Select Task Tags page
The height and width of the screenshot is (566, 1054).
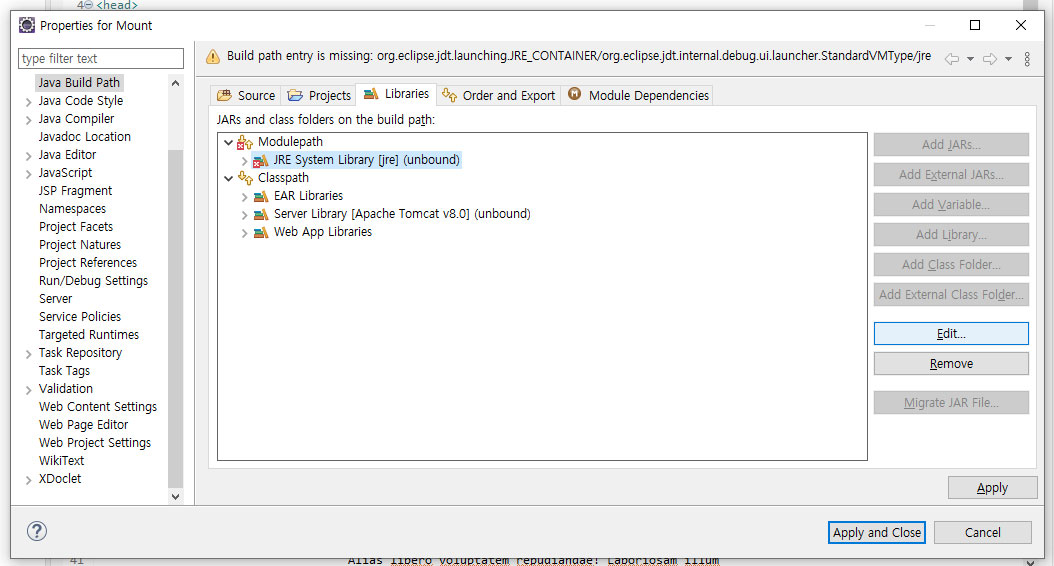(x=65, y=370)
